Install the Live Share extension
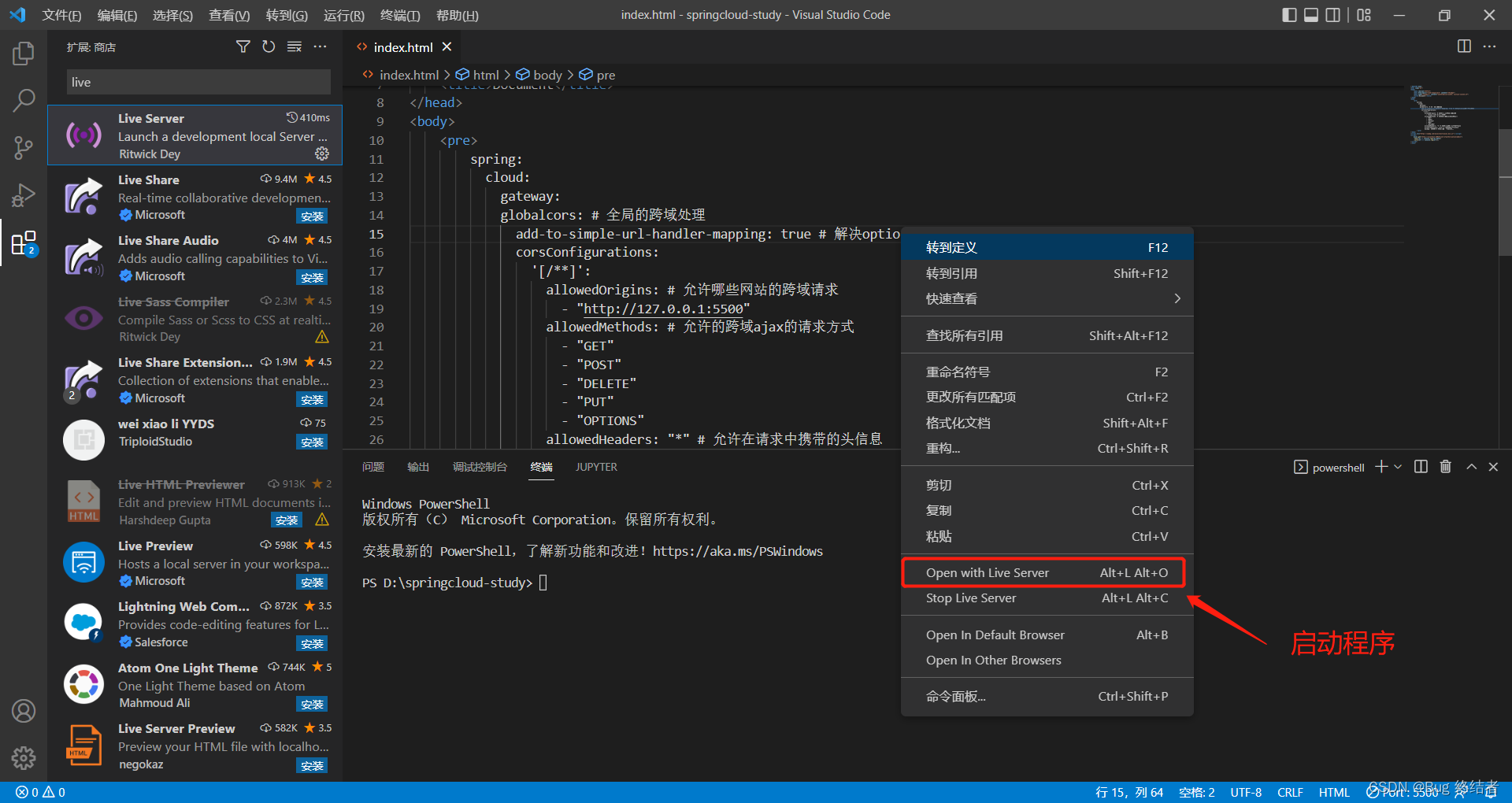This screenshot has height=803, width=1512. [x=313, y=216]
